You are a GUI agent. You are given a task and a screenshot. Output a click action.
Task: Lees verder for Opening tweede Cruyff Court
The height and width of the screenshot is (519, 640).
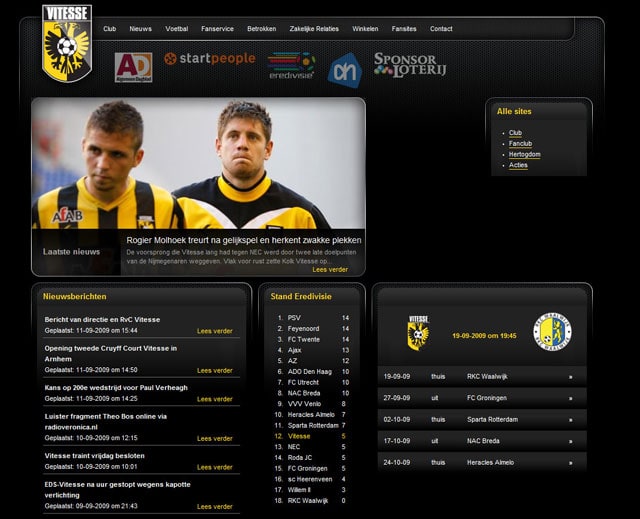tap(215, 370)
